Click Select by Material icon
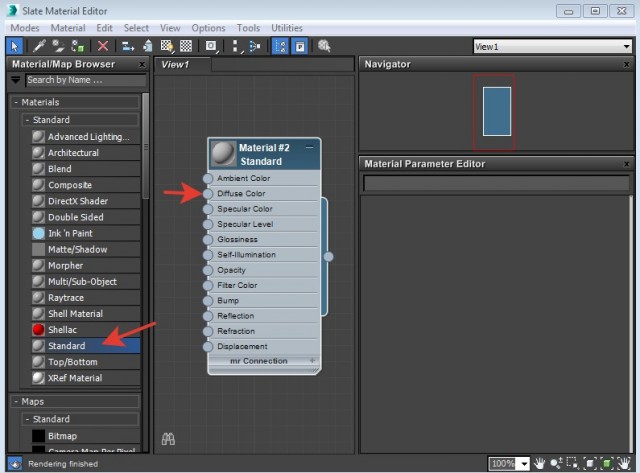640x473 pixels. [324, 46]
